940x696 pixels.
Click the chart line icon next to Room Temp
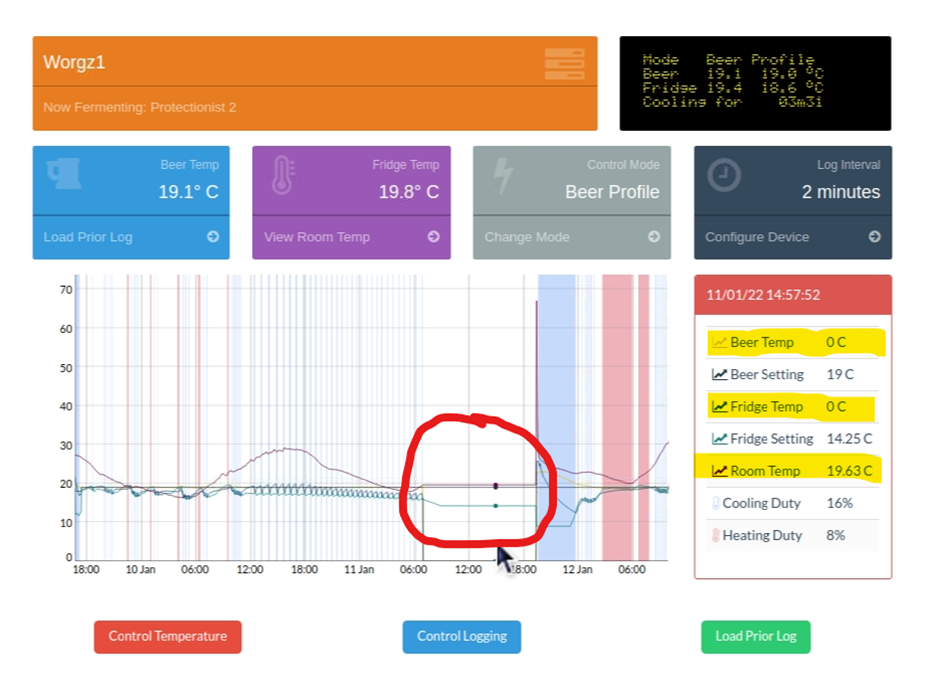point(719,471)
